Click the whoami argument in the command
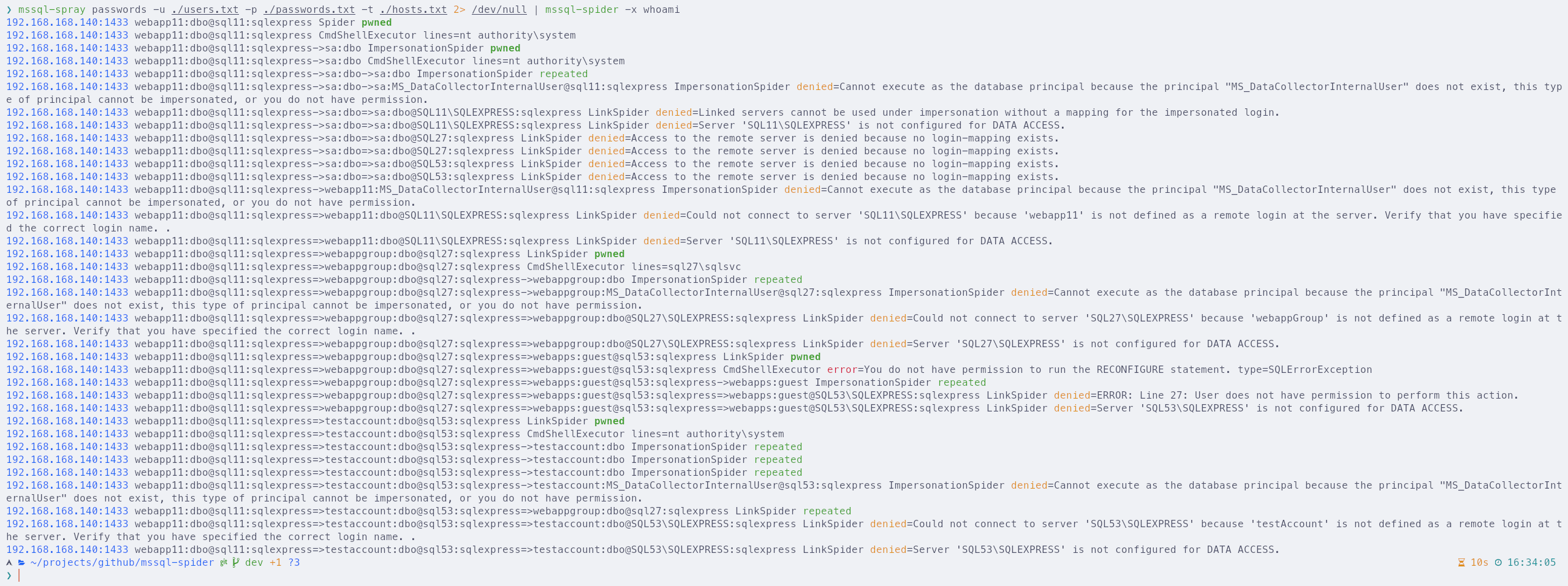This screenshot has height=586, width=1568. [x=662, y=10]
